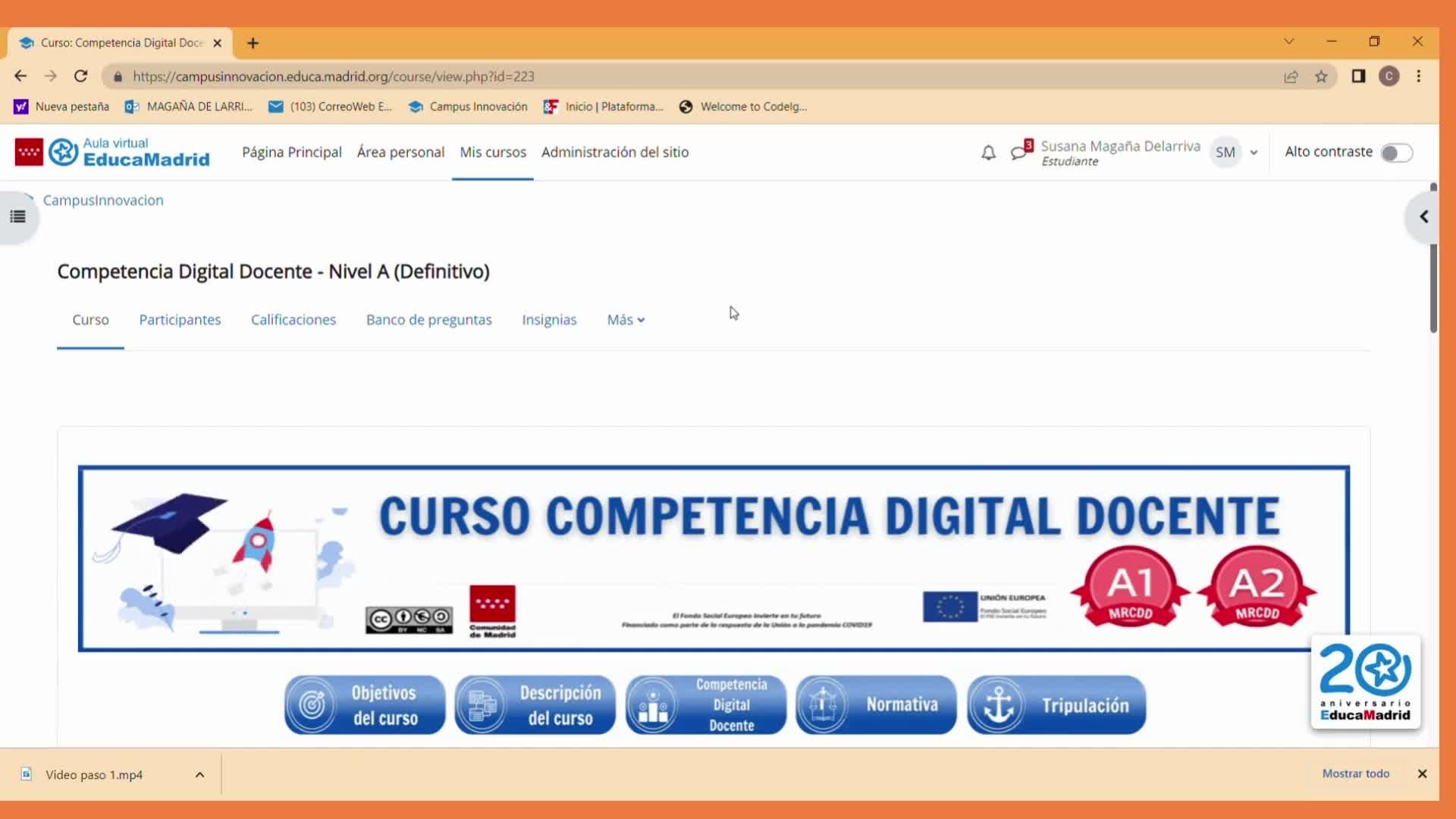This screenshot has height=819, width=1456.
Task: Click the browser reload icon
Action: coord(80,76)
